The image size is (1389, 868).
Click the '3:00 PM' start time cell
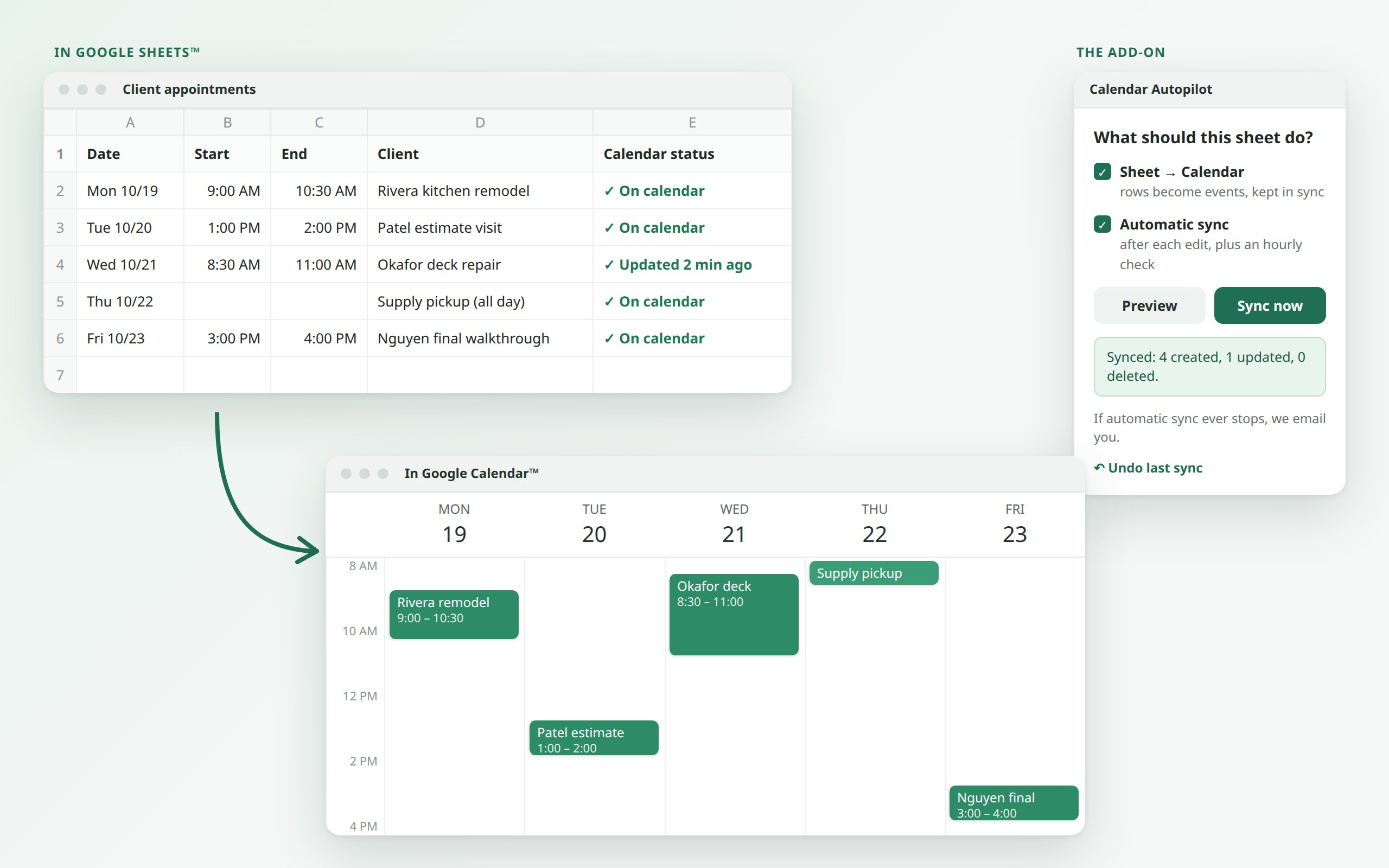point(227,338)
